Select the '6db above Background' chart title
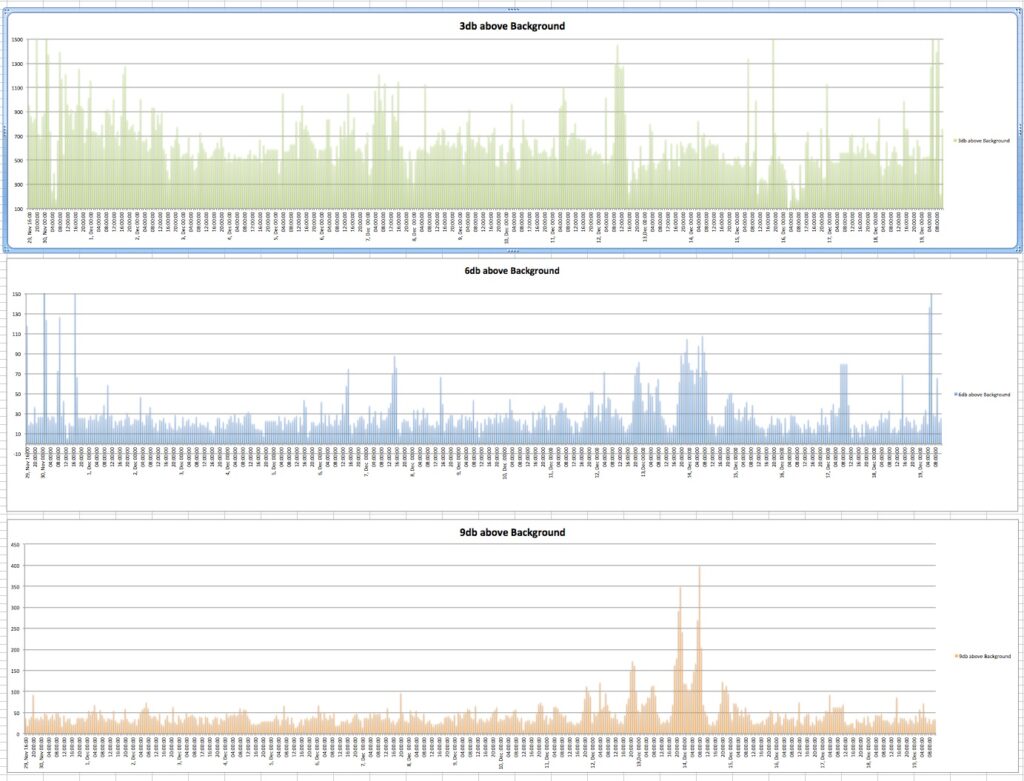This screenshot has width=1024, height=781. click(x=512, y=270)
